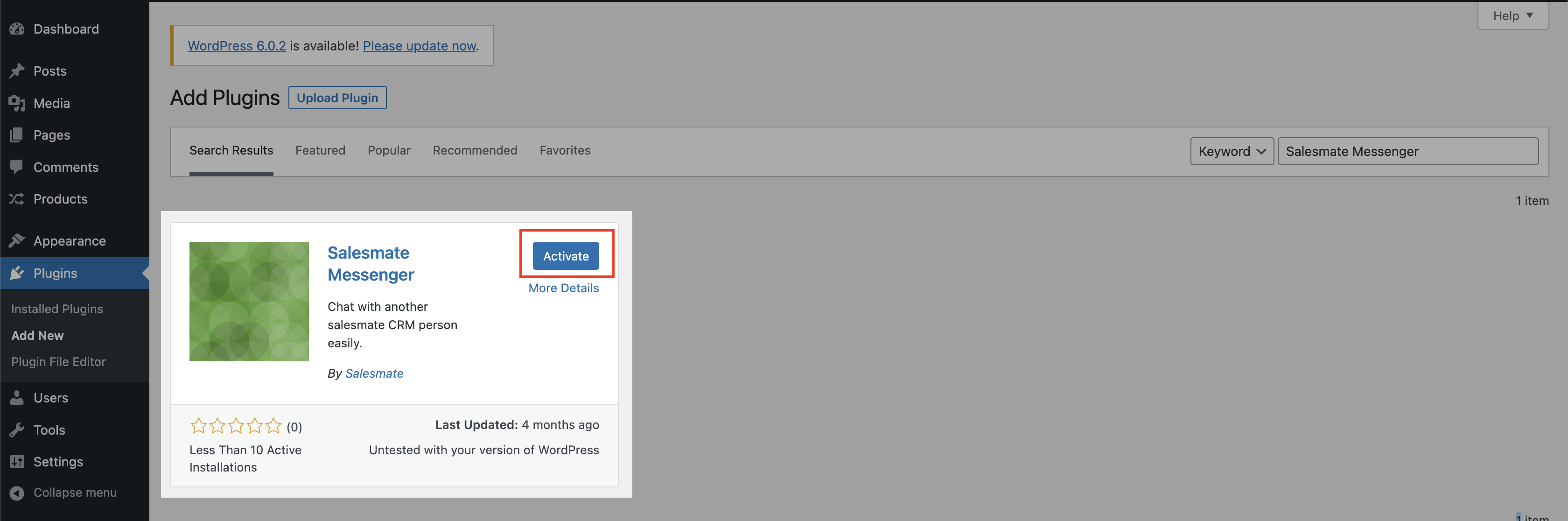Open Media library via its icon
1568x521 pixels.
17,103
